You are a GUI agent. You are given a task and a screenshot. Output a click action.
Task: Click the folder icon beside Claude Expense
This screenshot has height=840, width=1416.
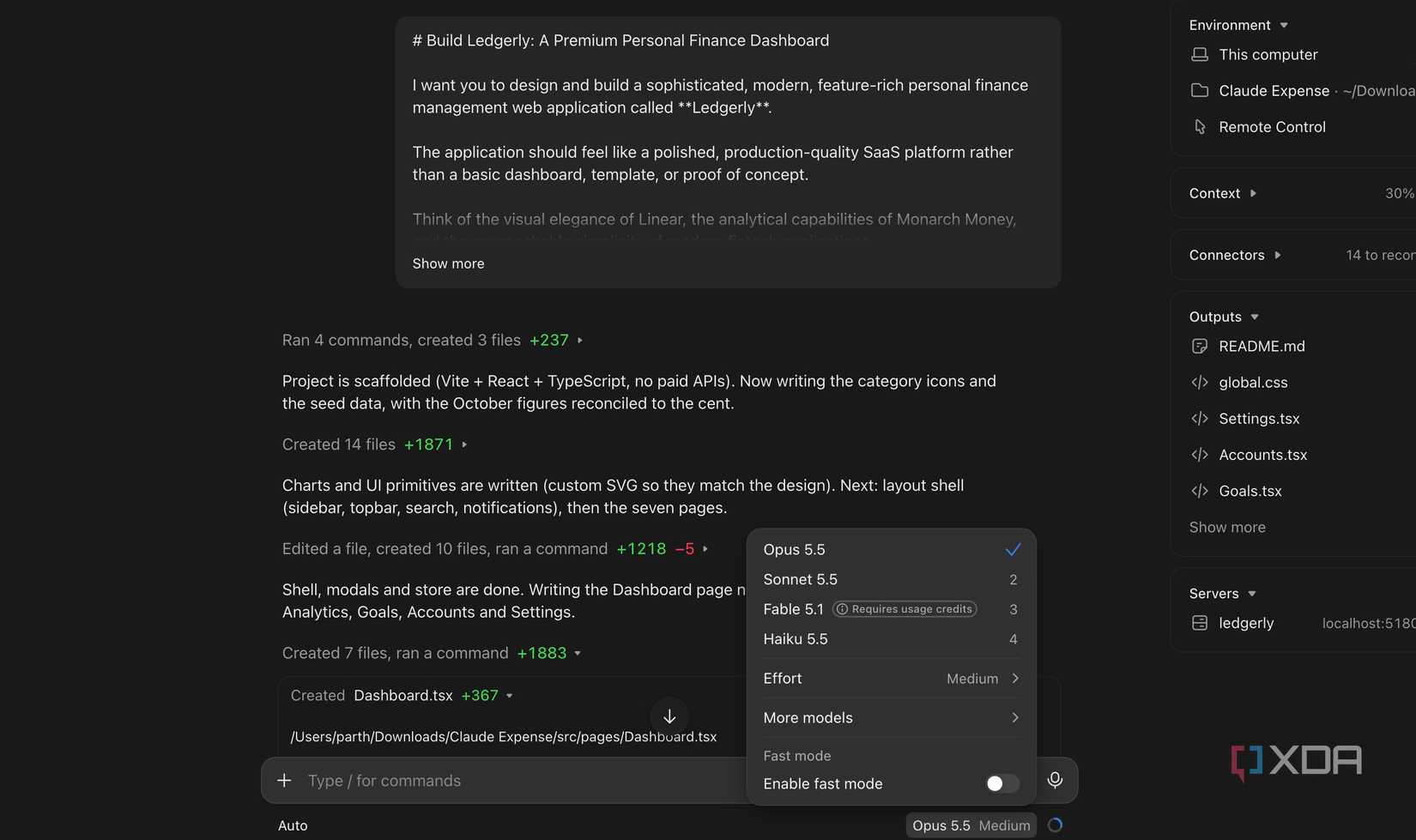(1200, 91)
